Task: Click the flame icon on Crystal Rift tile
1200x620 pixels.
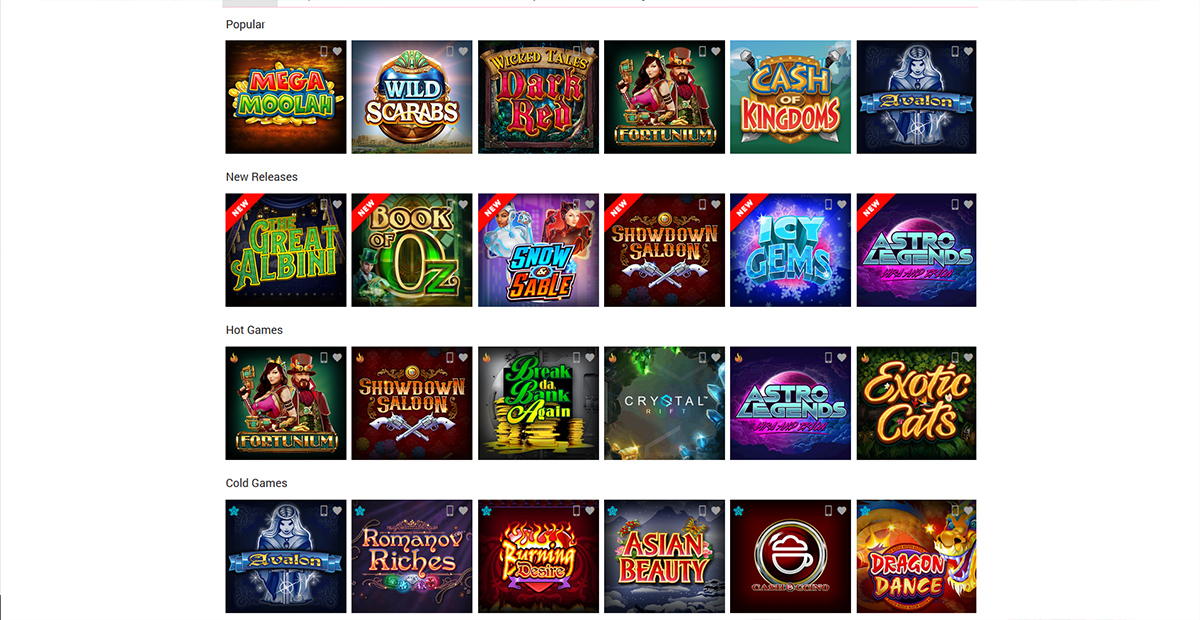Action: pyautogui.click(x=612, y=357)
